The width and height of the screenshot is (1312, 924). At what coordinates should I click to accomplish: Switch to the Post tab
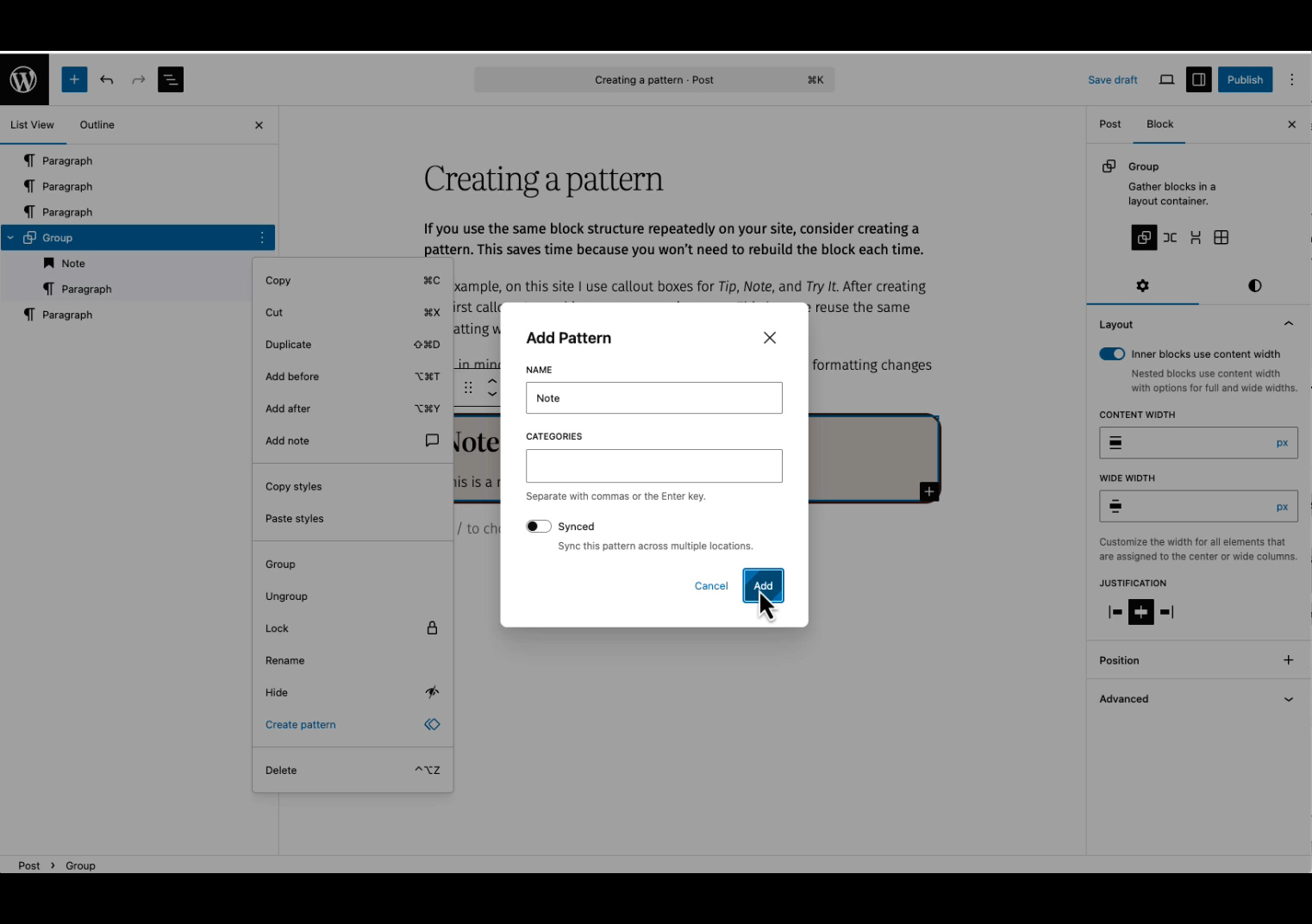(1110, 124)
